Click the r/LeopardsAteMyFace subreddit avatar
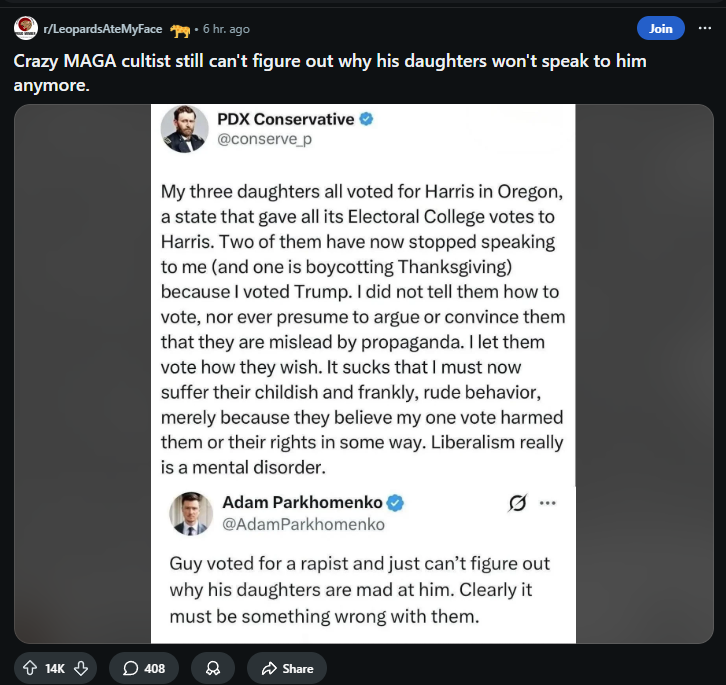Screen dimensions: 726x685 coord(24,29)
